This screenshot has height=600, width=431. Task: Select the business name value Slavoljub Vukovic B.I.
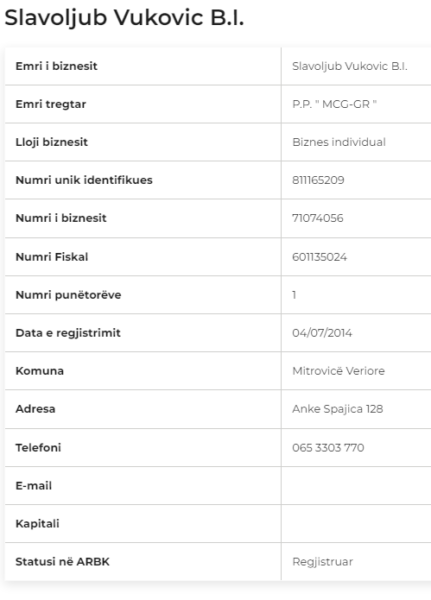pos(349,66)
